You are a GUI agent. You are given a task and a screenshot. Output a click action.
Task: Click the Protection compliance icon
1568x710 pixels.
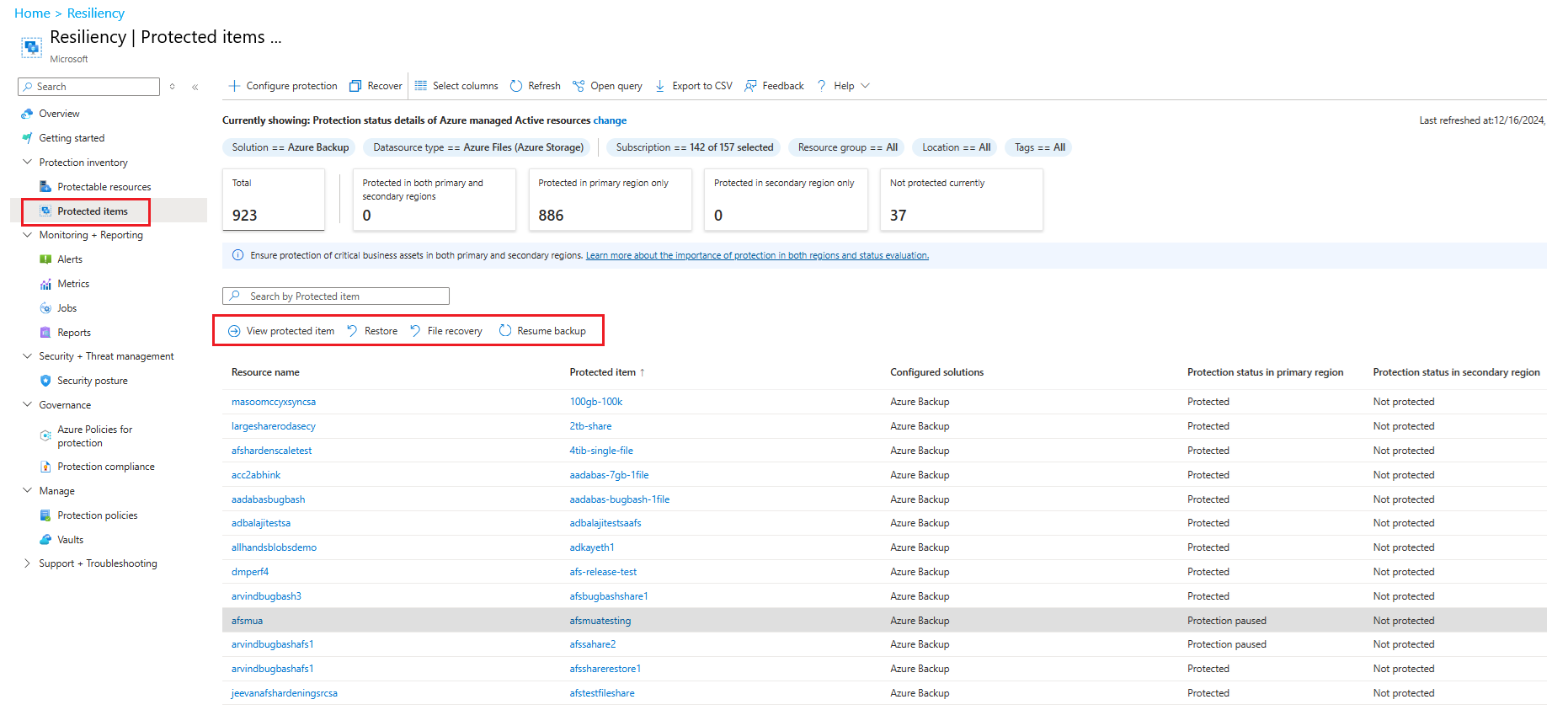(45, 467)
